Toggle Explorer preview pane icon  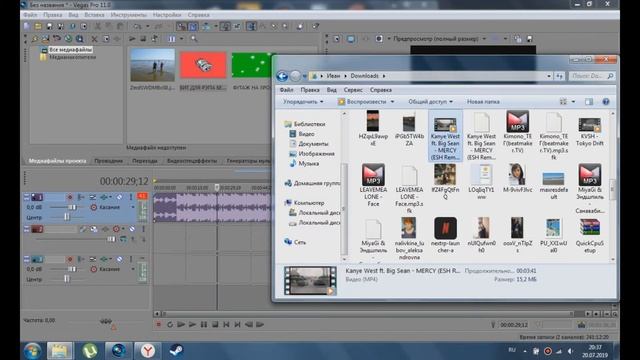[589, 102]
